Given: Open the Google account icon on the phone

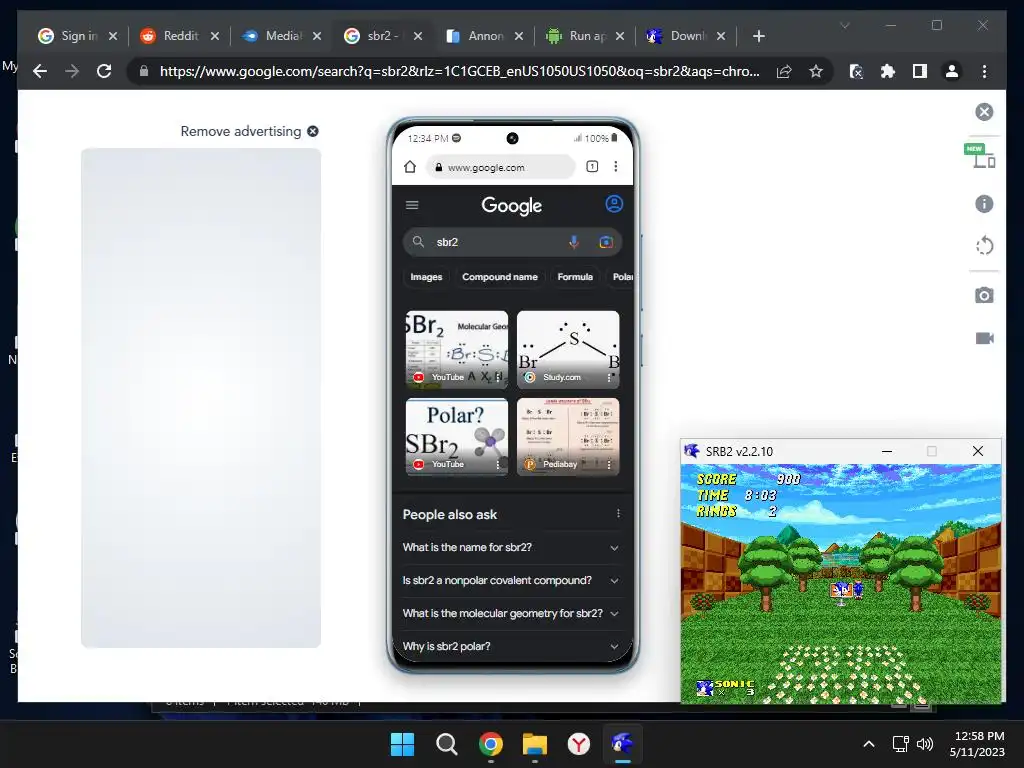Looking at the screenshot, I should pos(614,204).
